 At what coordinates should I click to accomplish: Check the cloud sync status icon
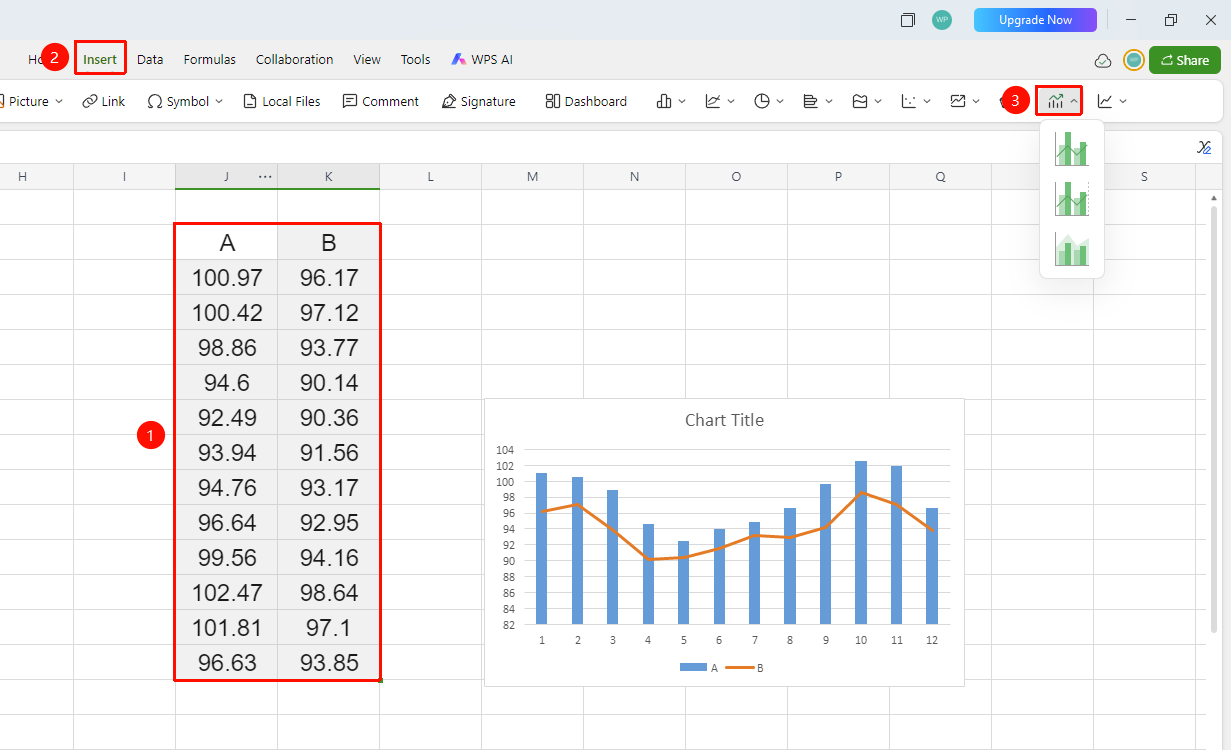pyautogui.click(x=1103, y=60)
